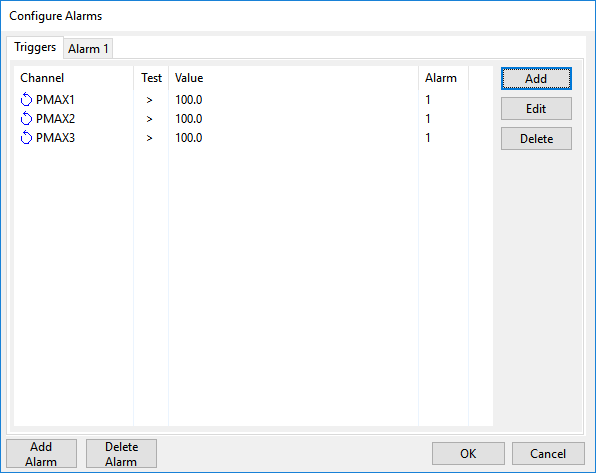Click the Add trigger button
The image size is (596, 473).
coord(536,79)
